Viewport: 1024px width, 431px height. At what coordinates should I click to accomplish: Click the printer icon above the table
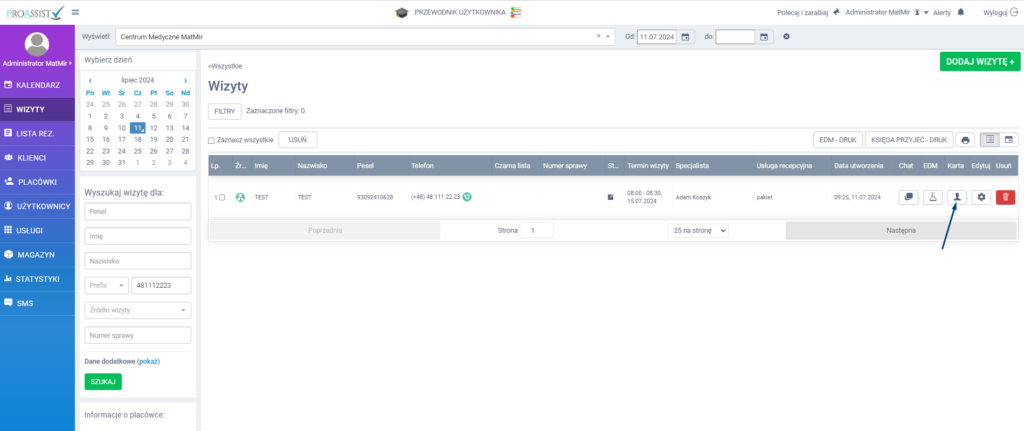coord(966,140)
